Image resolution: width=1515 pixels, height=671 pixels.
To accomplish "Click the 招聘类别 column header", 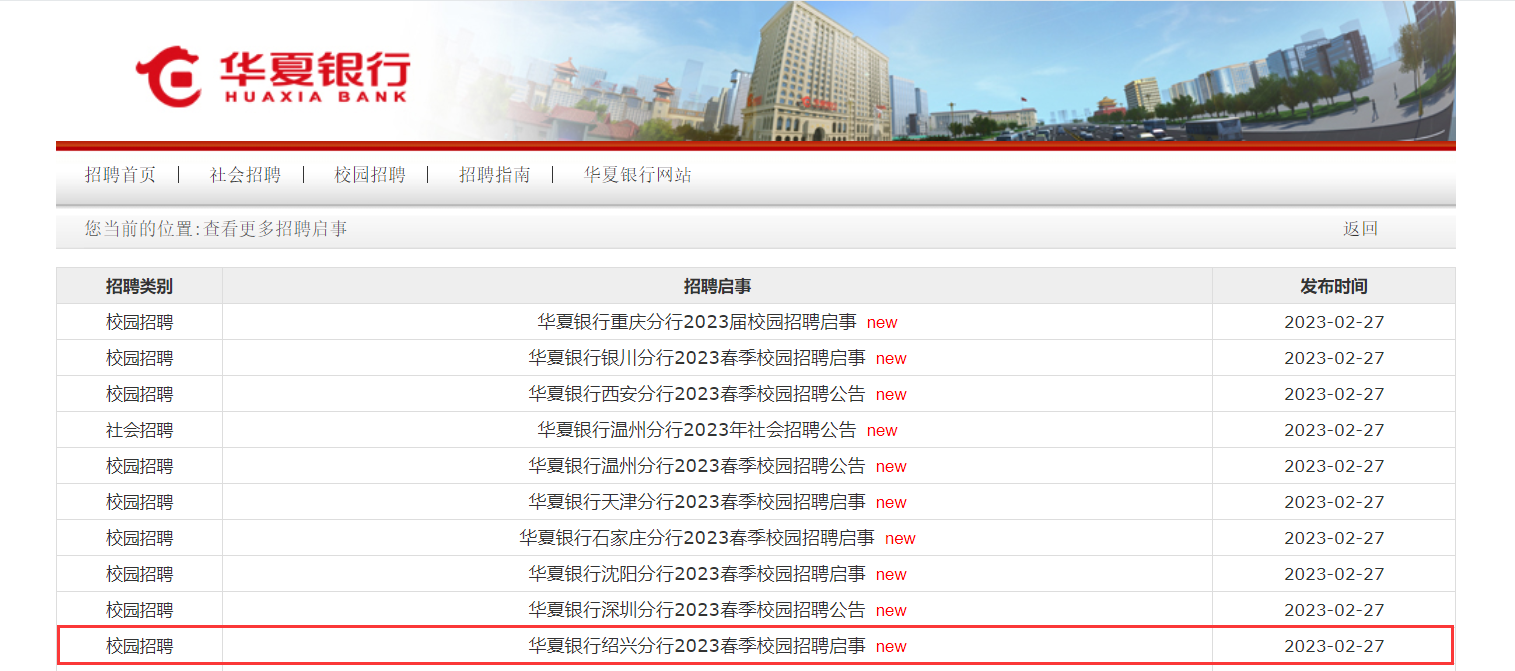I will (139, 286).
